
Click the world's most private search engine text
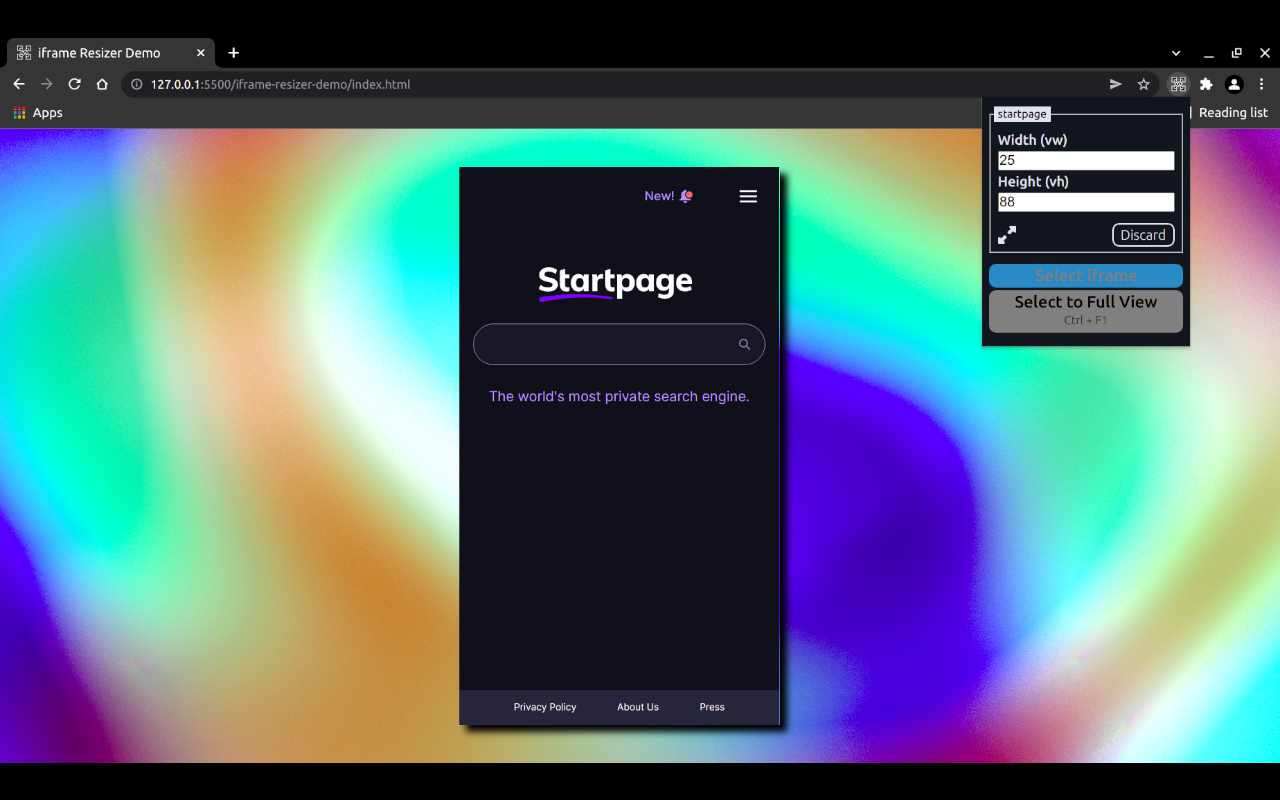[619, 397]
